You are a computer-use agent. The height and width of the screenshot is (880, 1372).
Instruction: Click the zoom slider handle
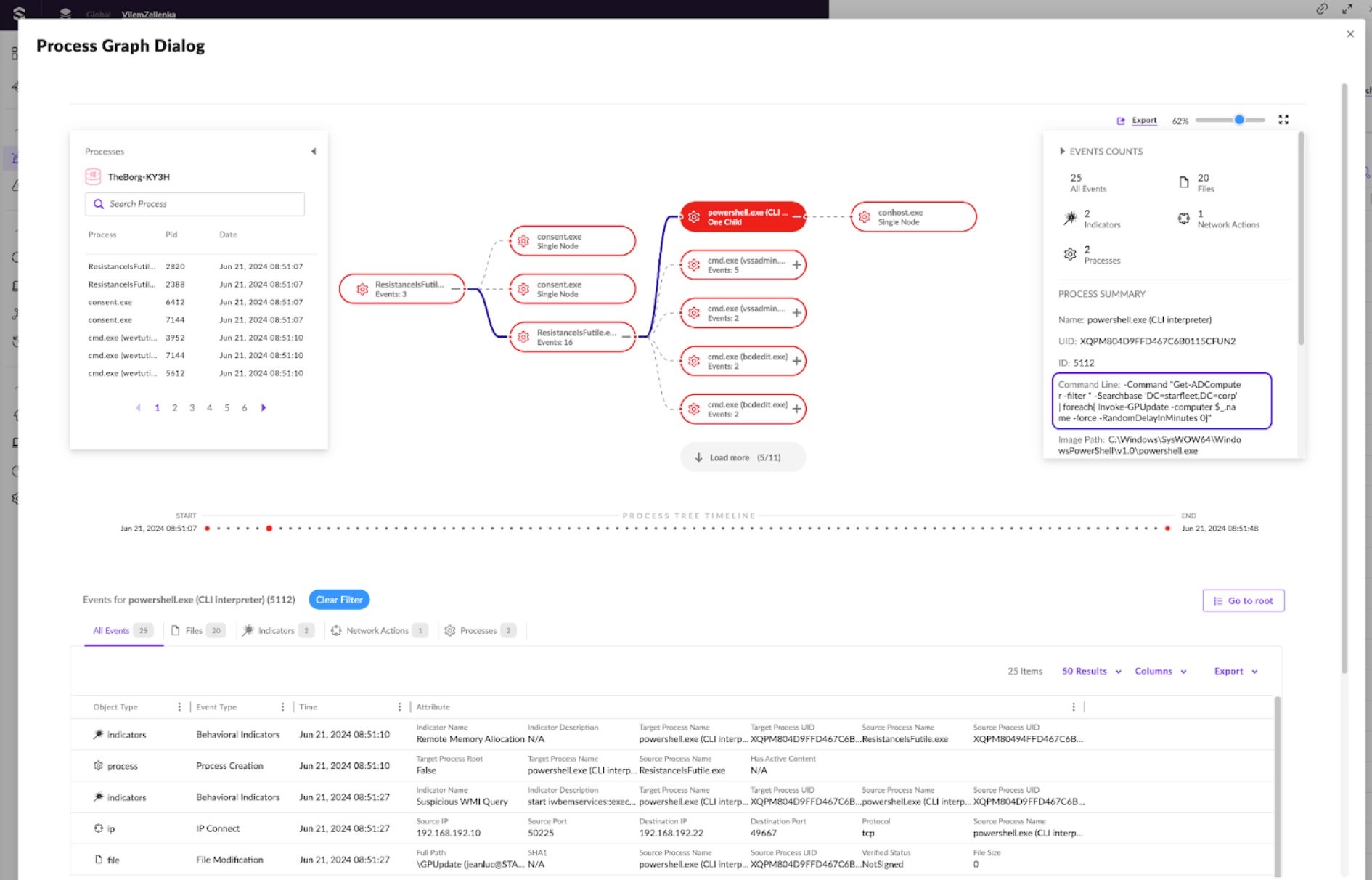tap(1239, 120)
